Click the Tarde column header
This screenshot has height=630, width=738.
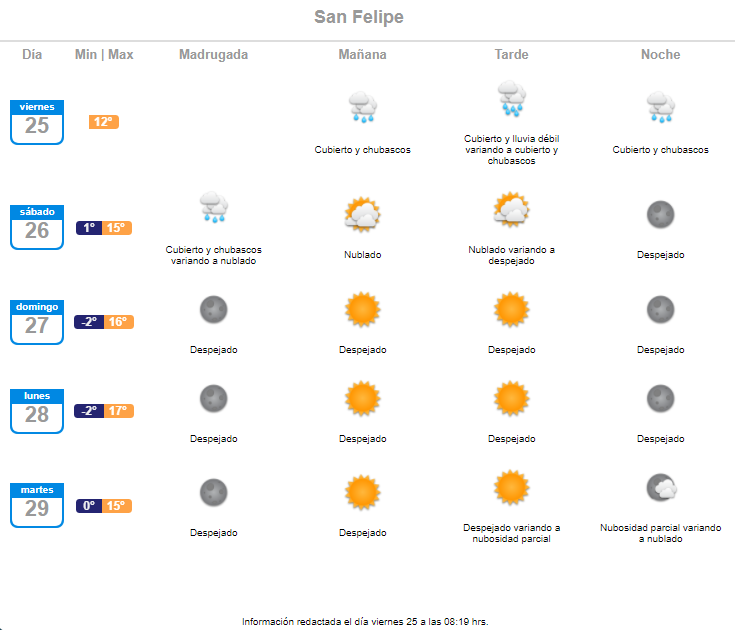[x=512, y=55]
